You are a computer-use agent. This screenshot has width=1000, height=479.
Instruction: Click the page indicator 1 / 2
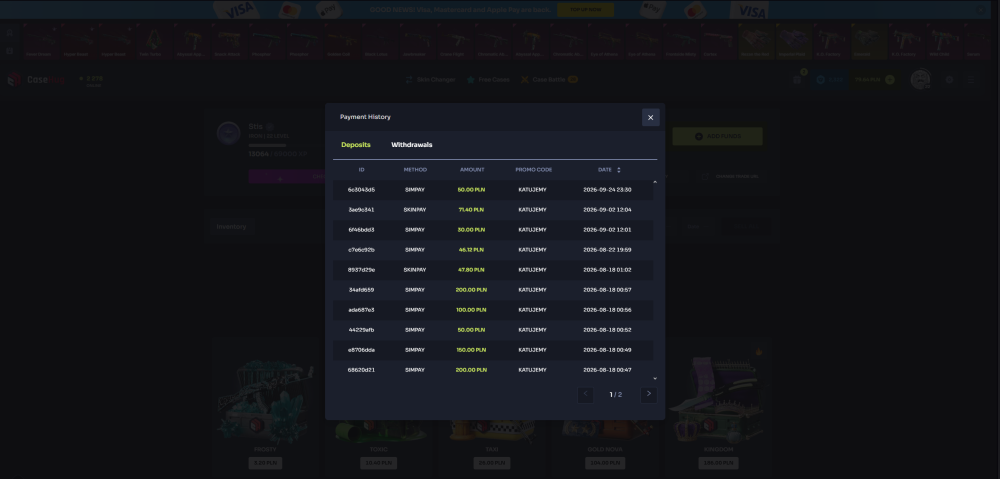pyautogui.click(x=615, y=395)
